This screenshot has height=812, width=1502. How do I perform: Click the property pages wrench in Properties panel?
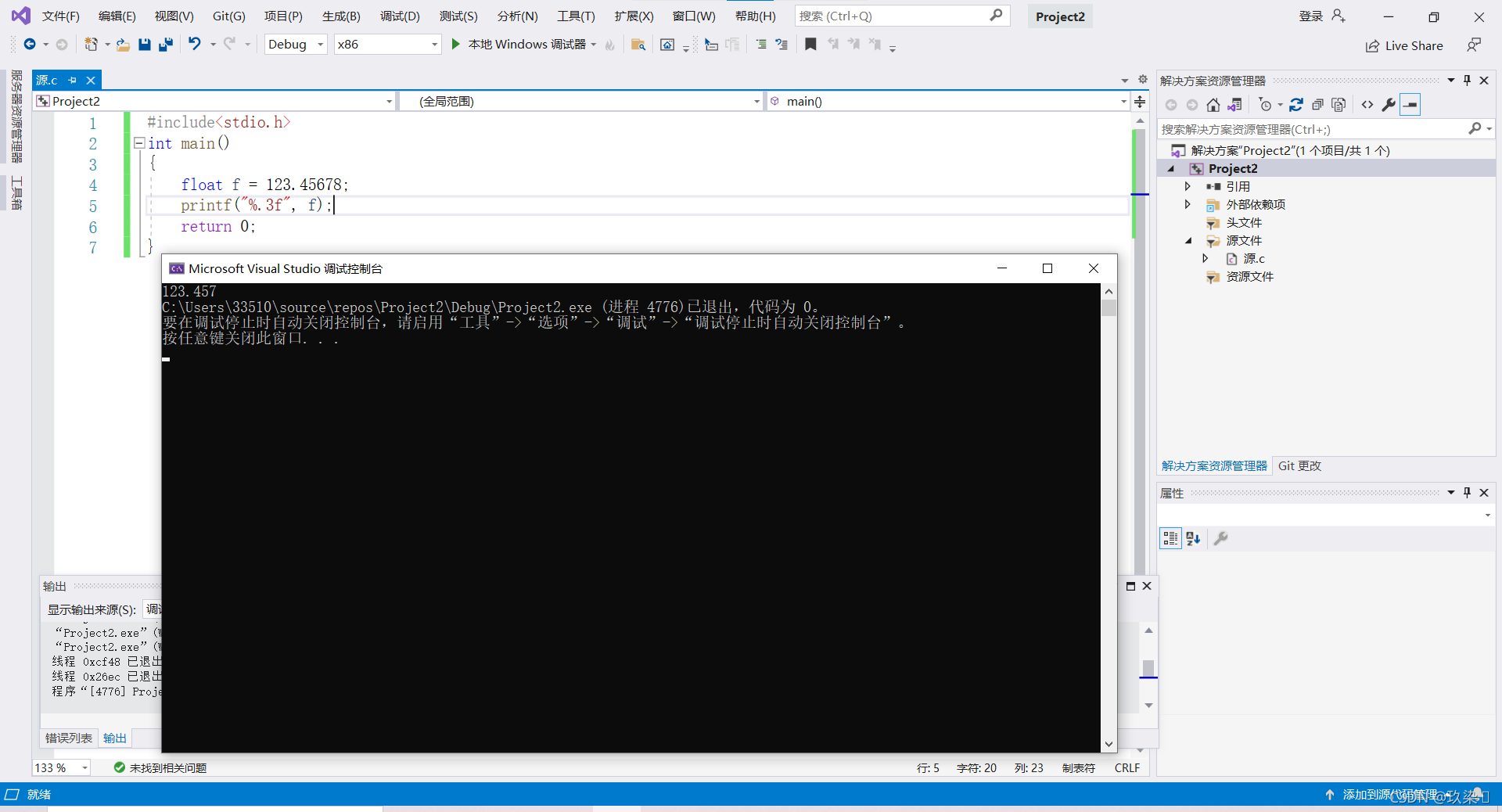(x=1221, y=538)
